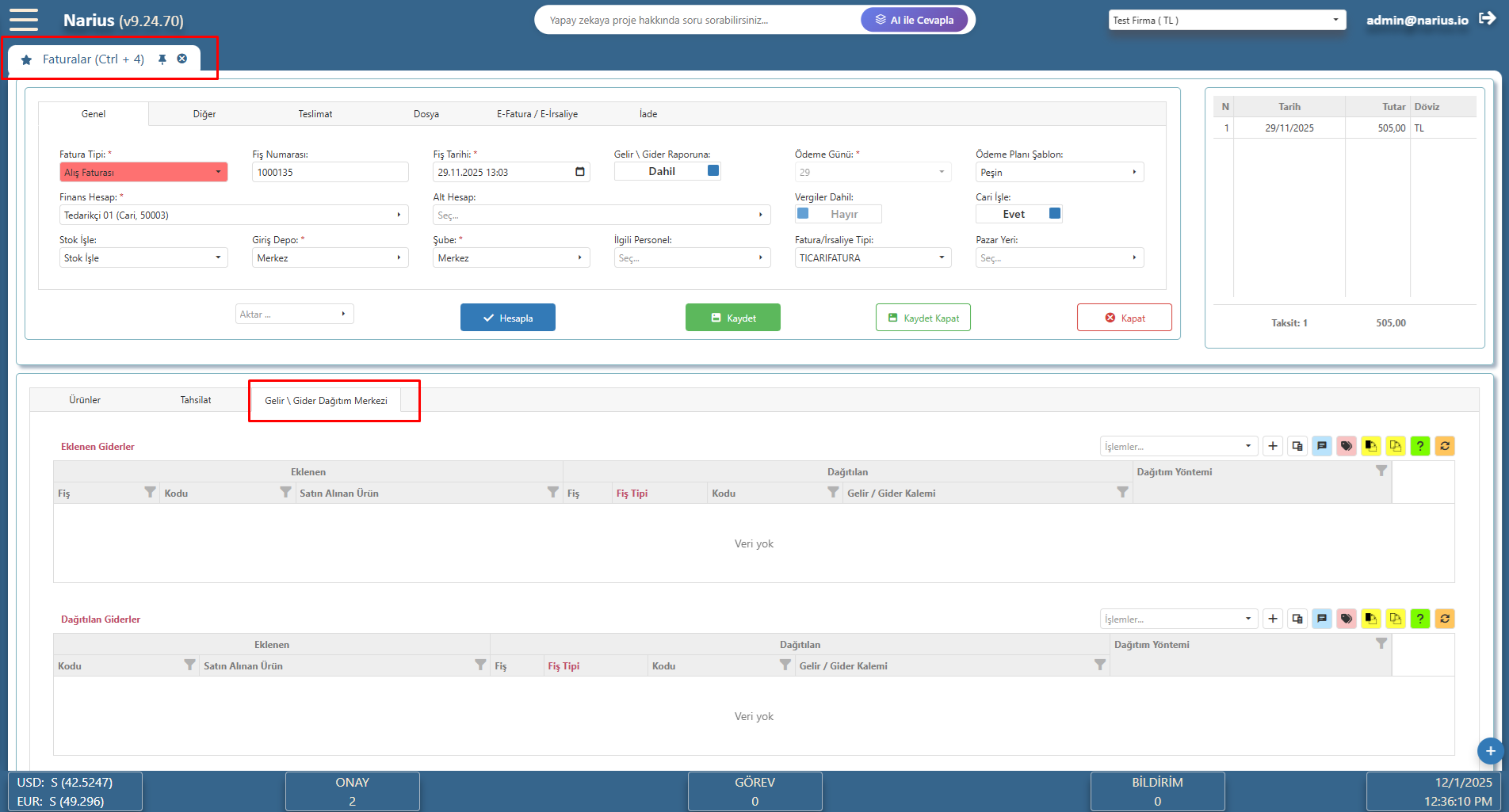This screenshot has height=812, width=1509.
Task: Click the red Kapat button
Action: 1125,318
